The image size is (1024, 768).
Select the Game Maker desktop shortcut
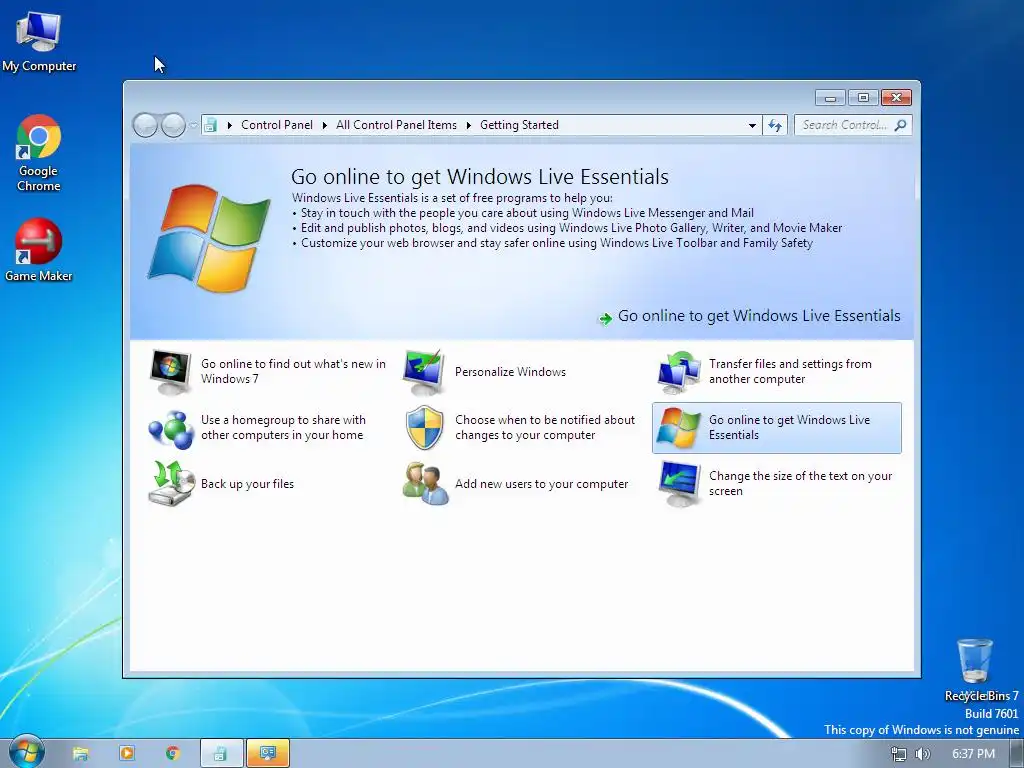coord(39,250)
